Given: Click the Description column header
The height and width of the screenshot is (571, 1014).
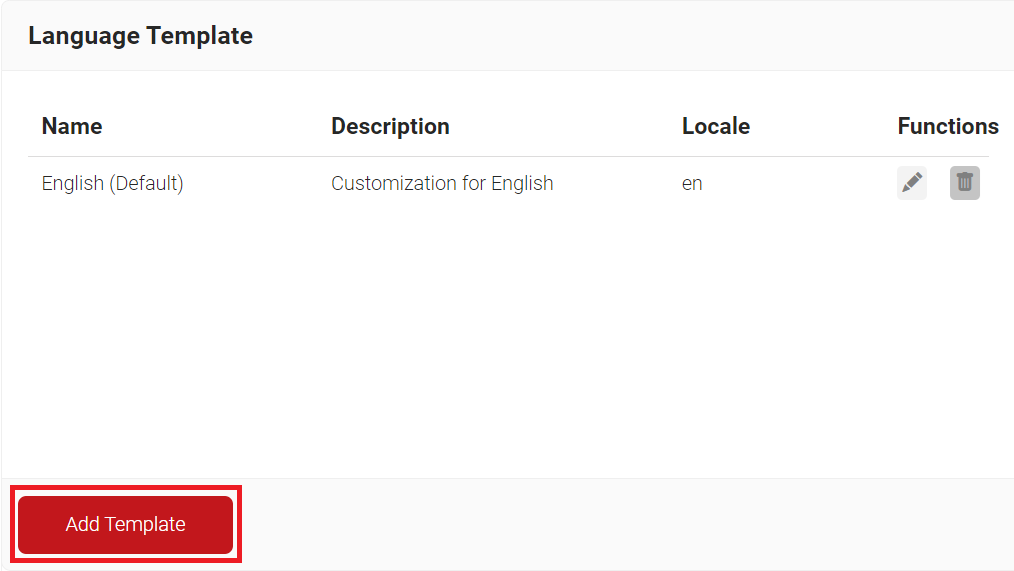Looking at the screenshot, I should coord(390,126).
